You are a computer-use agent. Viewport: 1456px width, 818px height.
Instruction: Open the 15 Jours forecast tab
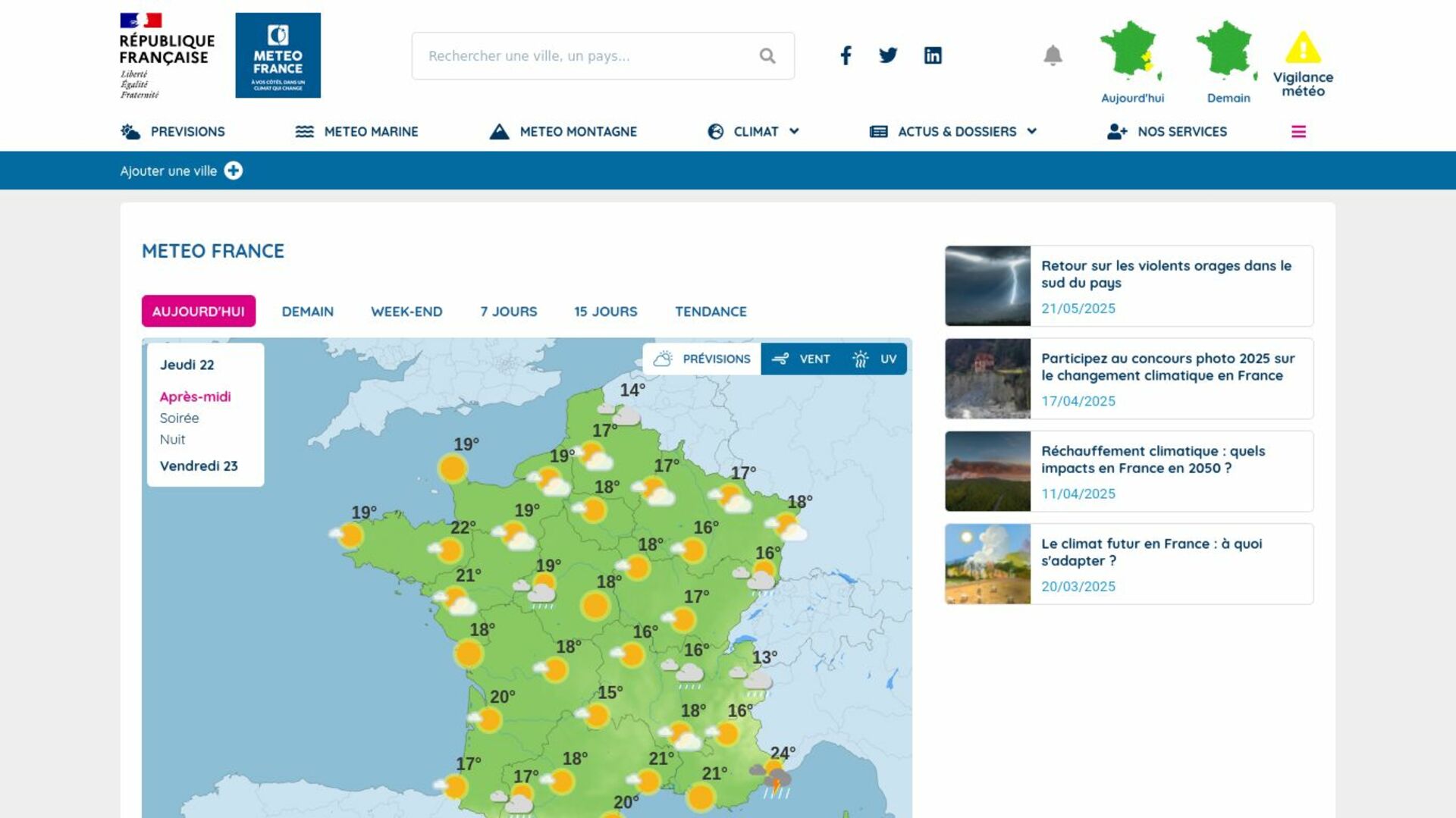(x=605, y=311)
